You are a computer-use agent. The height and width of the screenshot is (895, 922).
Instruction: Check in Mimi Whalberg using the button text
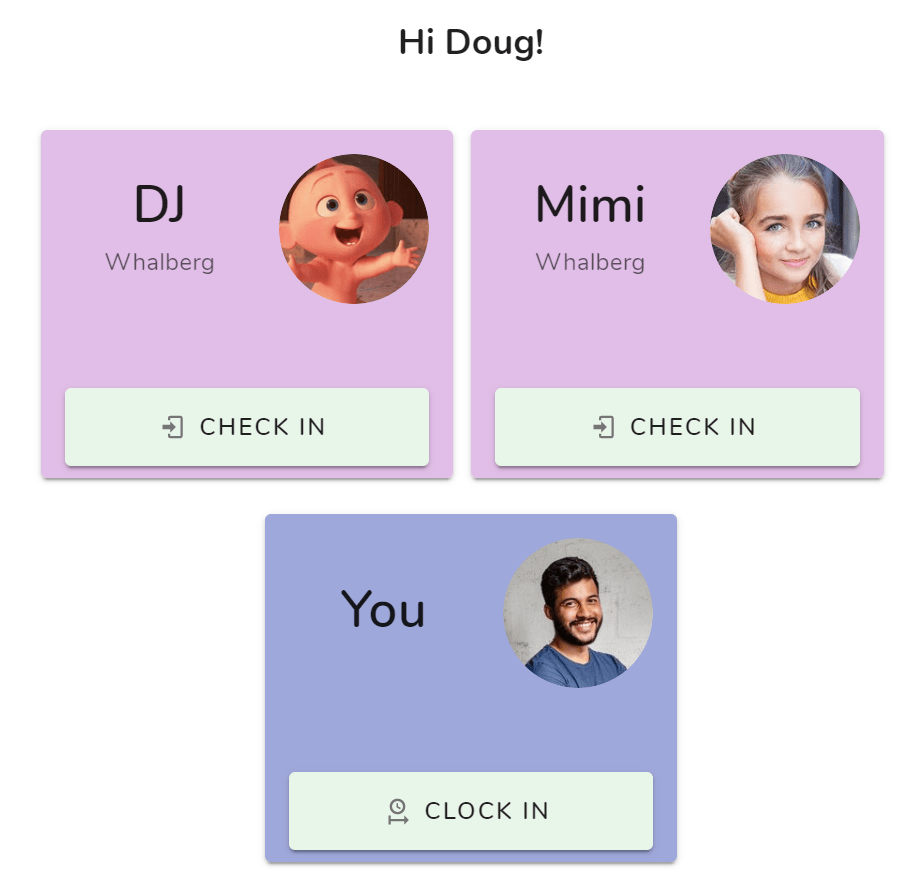(x=693, y=427)
